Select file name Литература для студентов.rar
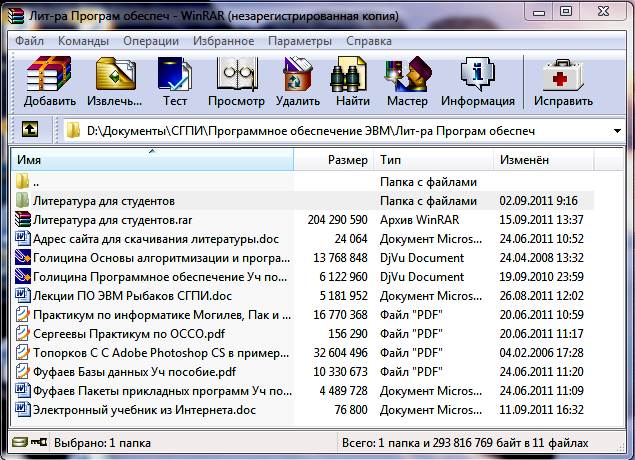Viewport: 635px width, 460px height. click(x=113, y=220)
